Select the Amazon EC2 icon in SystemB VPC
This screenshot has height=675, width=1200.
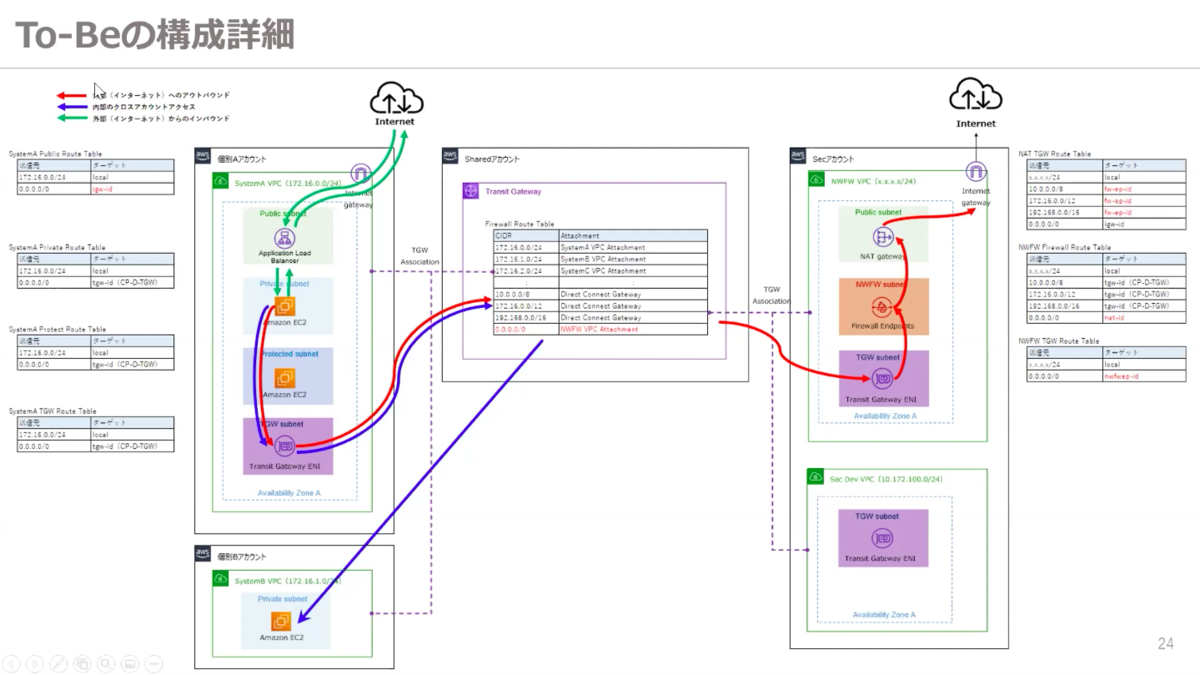click(x=281, y=621)
